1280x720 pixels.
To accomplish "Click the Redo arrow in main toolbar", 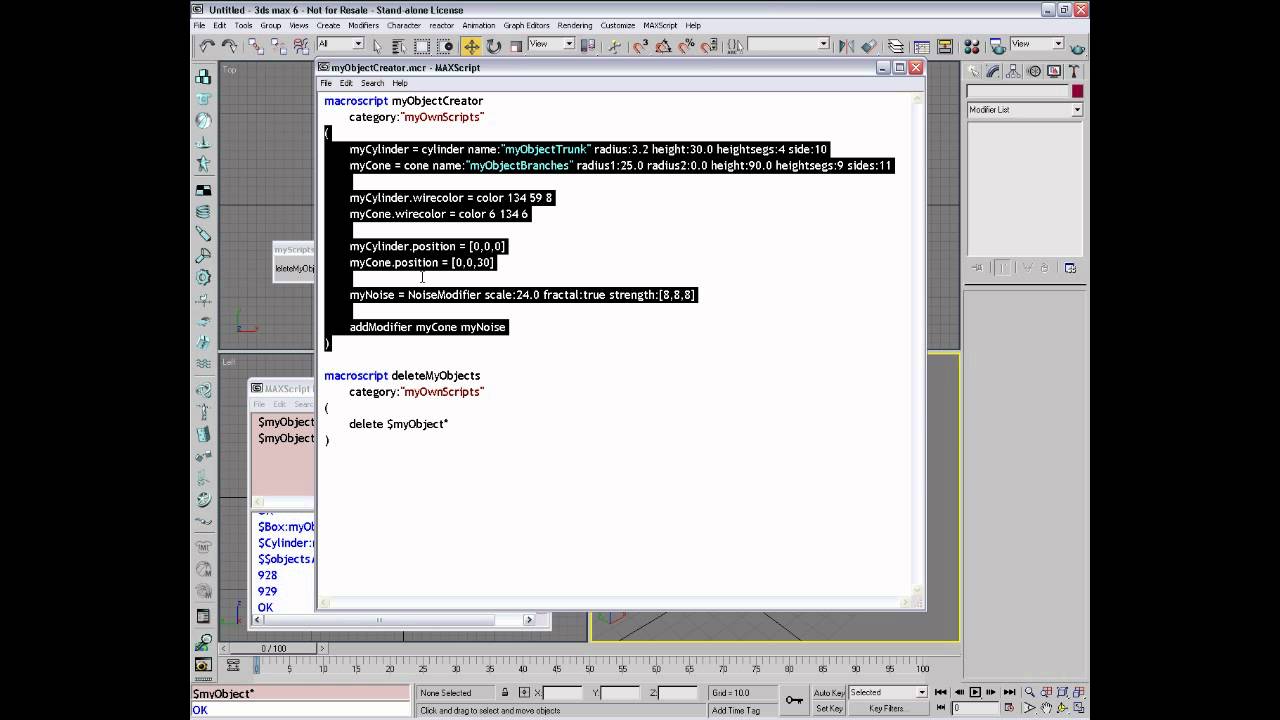I will click(x=229, y=46).
